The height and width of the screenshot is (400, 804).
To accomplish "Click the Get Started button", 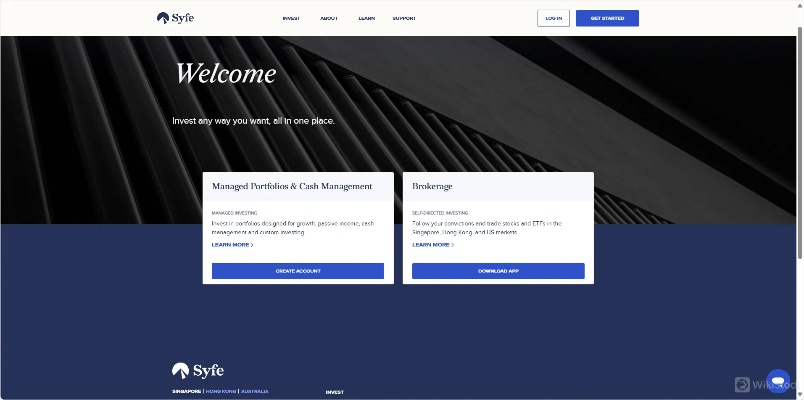I will (607, 18).
